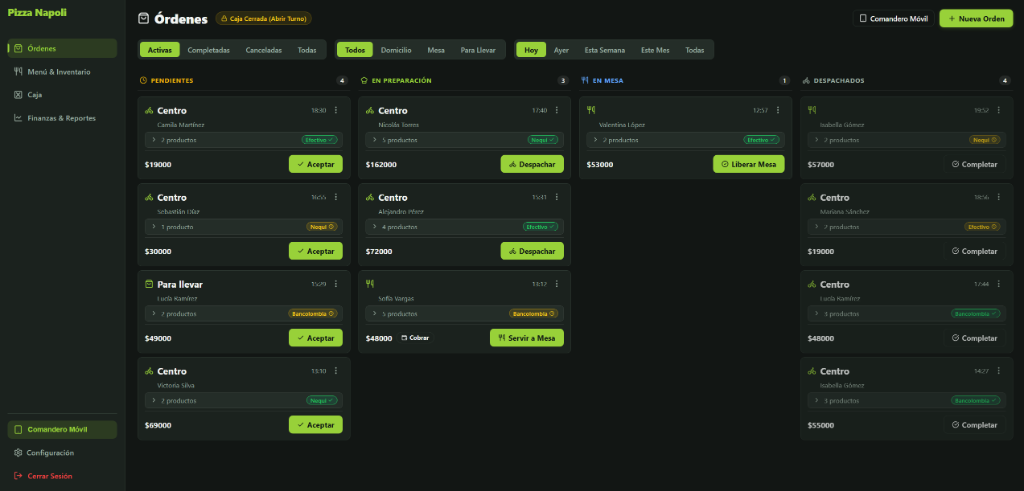Open Finanzas & Reportes in sidebar

(x=62, y=118)
